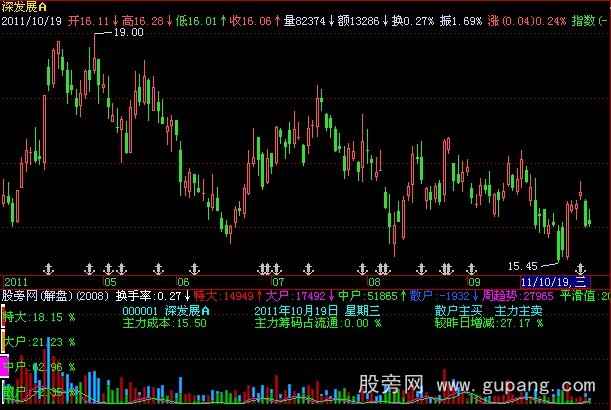611x410 pixels.
Task: Click the 06 month axis label
Action: pos(183,282)
